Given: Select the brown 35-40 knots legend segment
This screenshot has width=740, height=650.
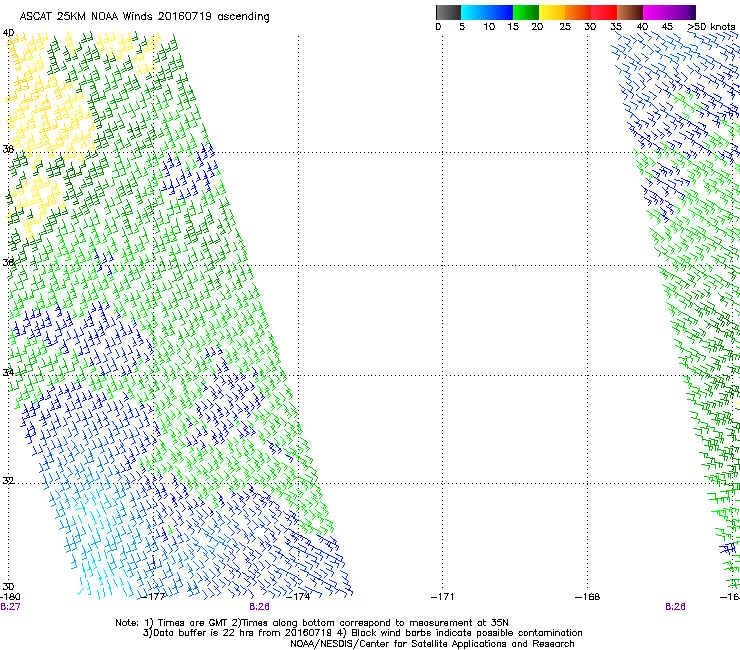Looking at the screenshot, I should [x=630, y=12].
